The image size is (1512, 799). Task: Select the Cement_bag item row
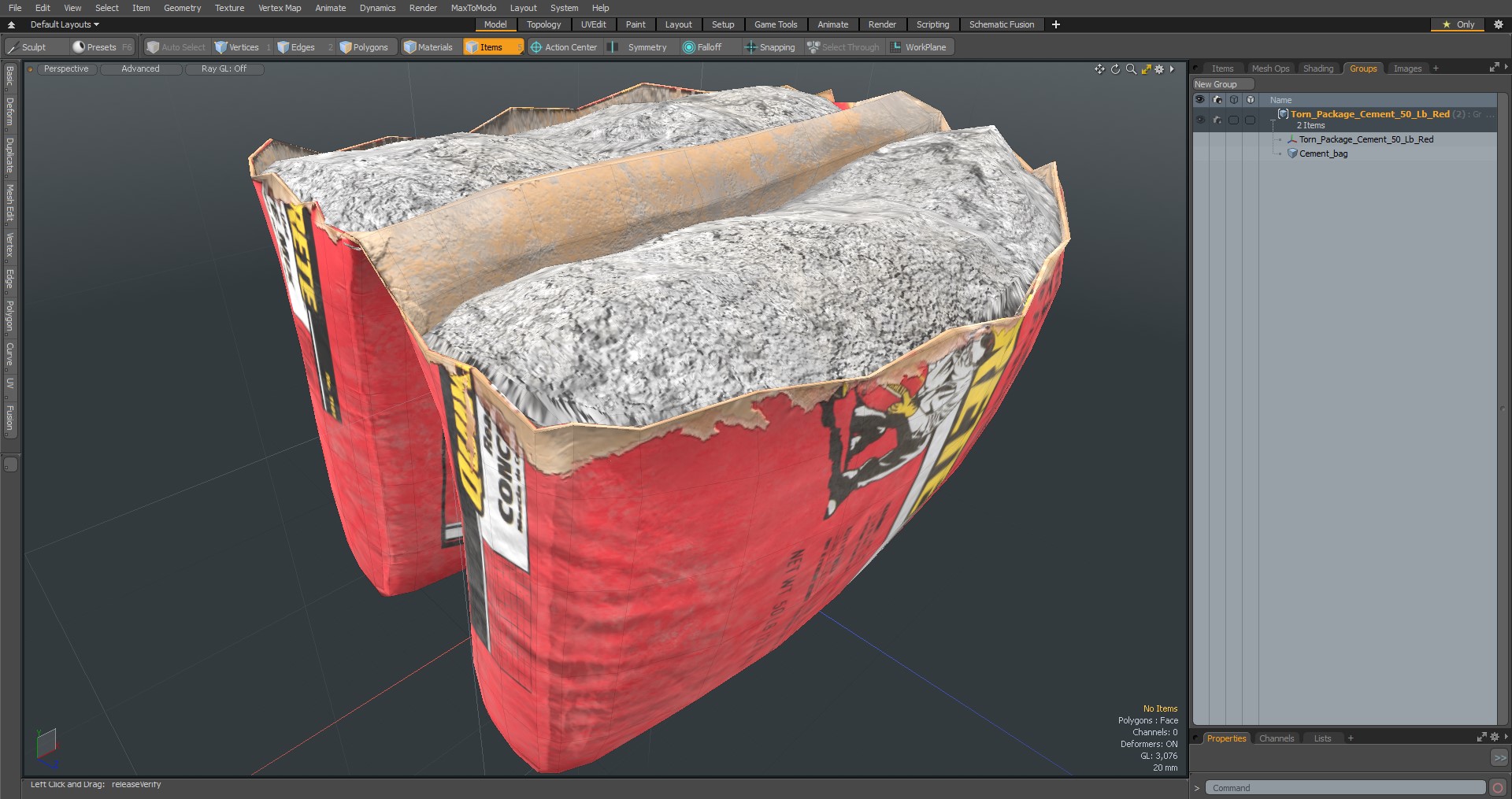point(1345,154)
